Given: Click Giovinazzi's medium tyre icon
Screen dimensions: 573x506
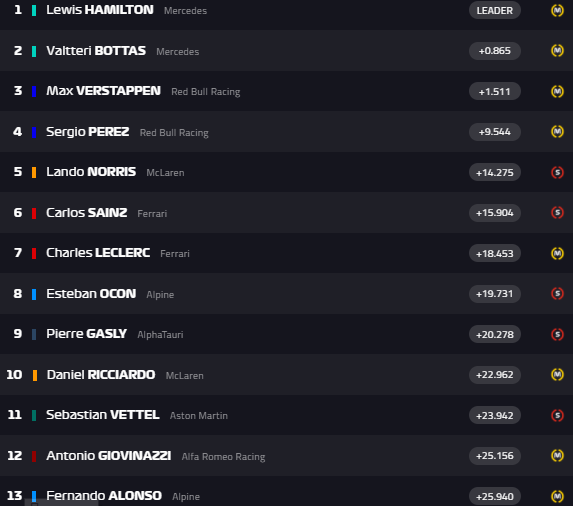Looking at the screenshot, I should [557, 456].
